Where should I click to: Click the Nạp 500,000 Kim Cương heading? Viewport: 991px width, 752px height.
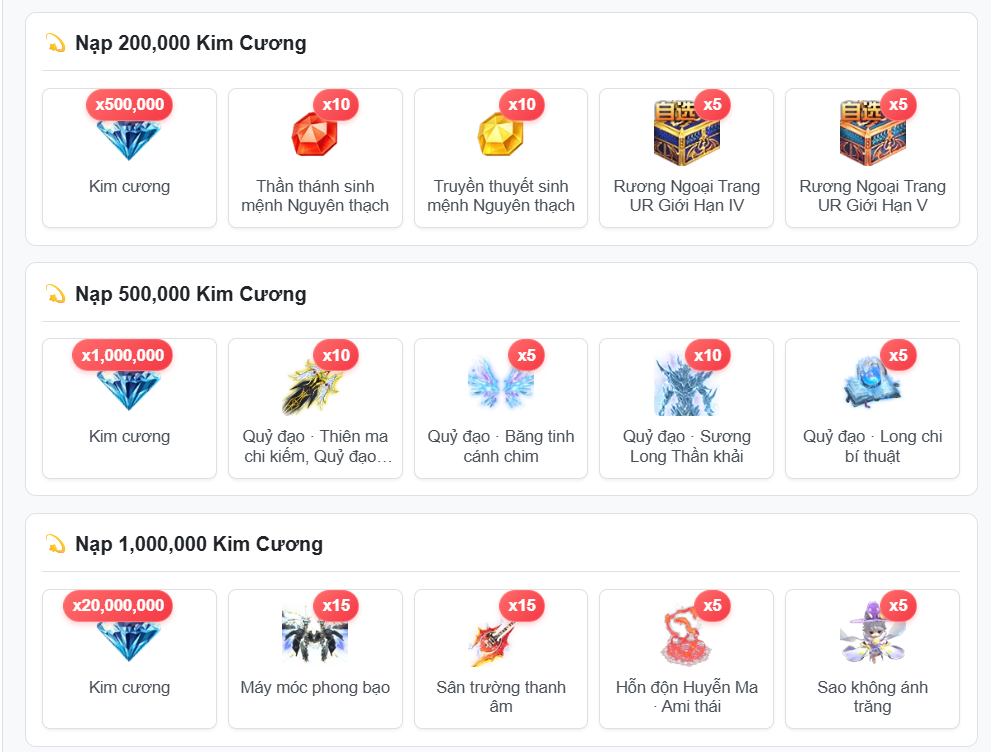(x=190, y=294)
